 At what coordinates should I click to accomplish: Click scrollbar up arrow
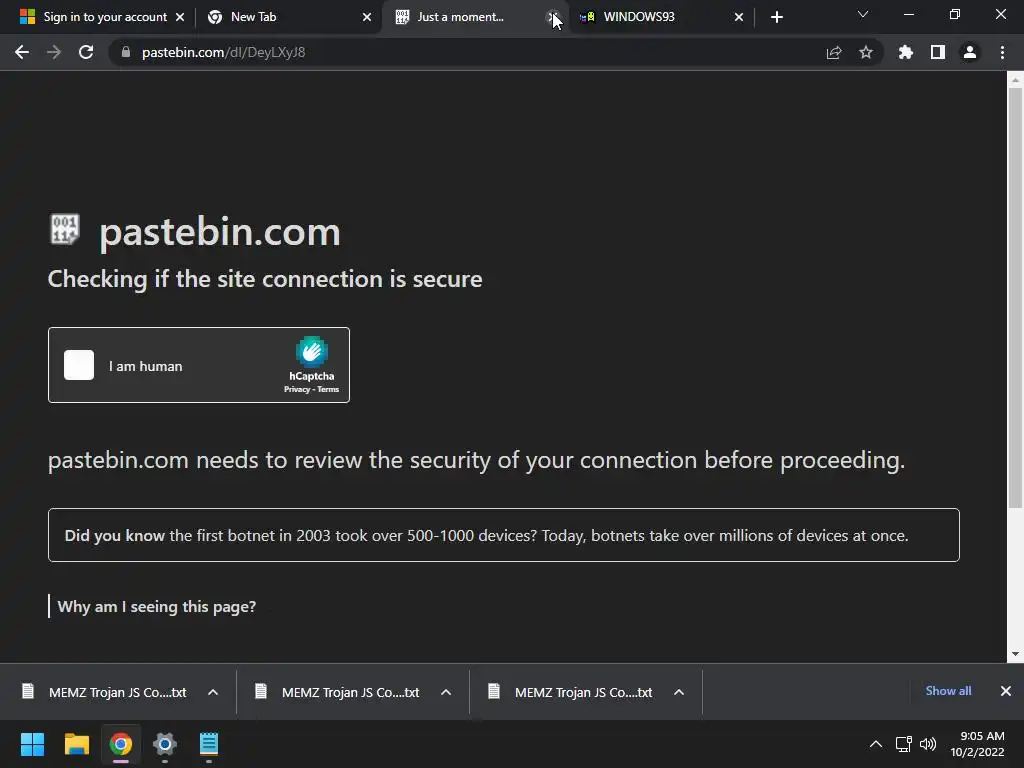pyautogui.click(x=1015, y=80)
